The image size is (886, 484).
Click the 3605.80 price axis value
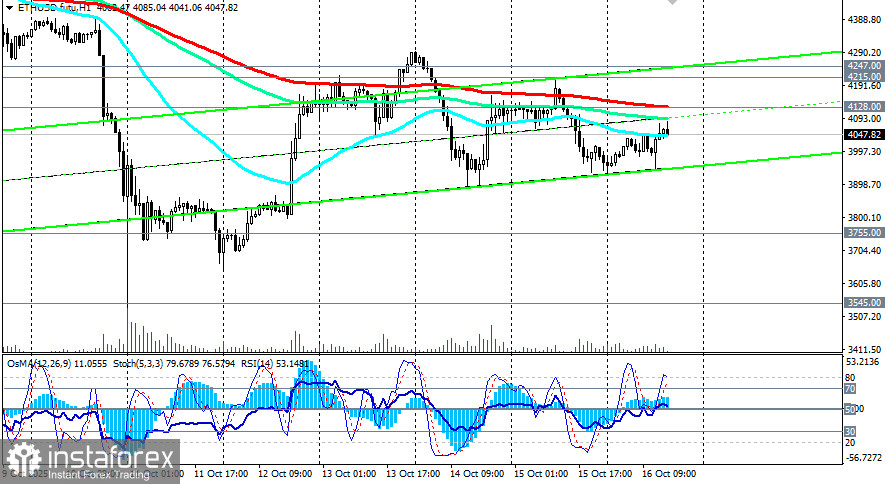(x=865, y=284)
